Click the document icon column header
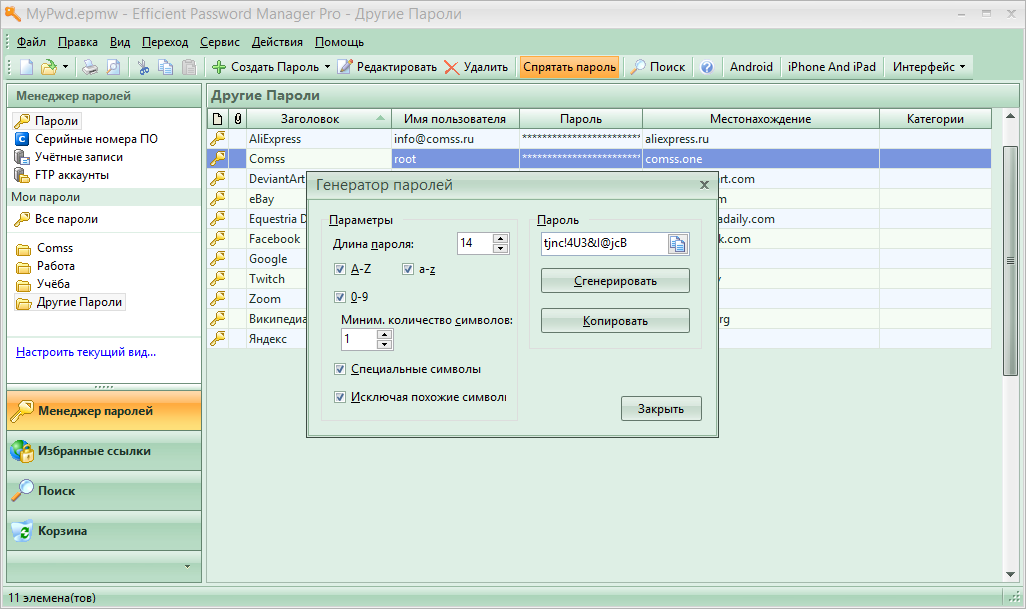1026x609 pixels. [x=218, y=119]
